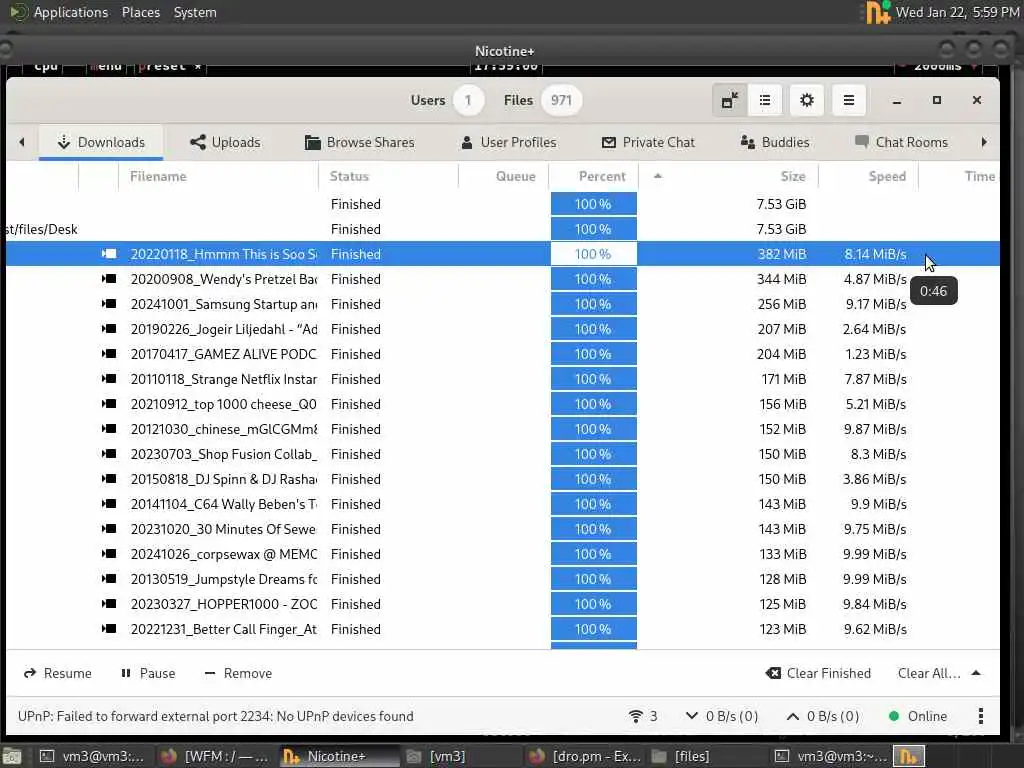Screen dimensions: 1024x768
Task: Switch to the Downloads tab
Action: tap(101, 142)
